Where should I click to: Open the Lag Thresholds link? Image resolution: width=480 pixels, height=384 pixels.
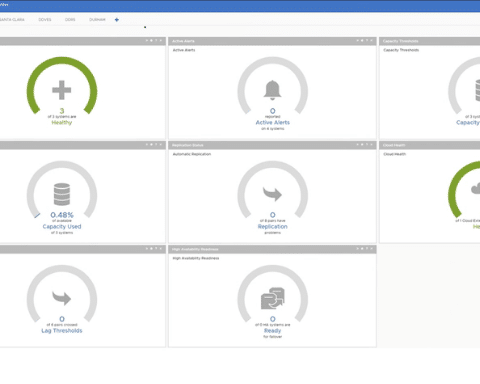coord(62,331)
